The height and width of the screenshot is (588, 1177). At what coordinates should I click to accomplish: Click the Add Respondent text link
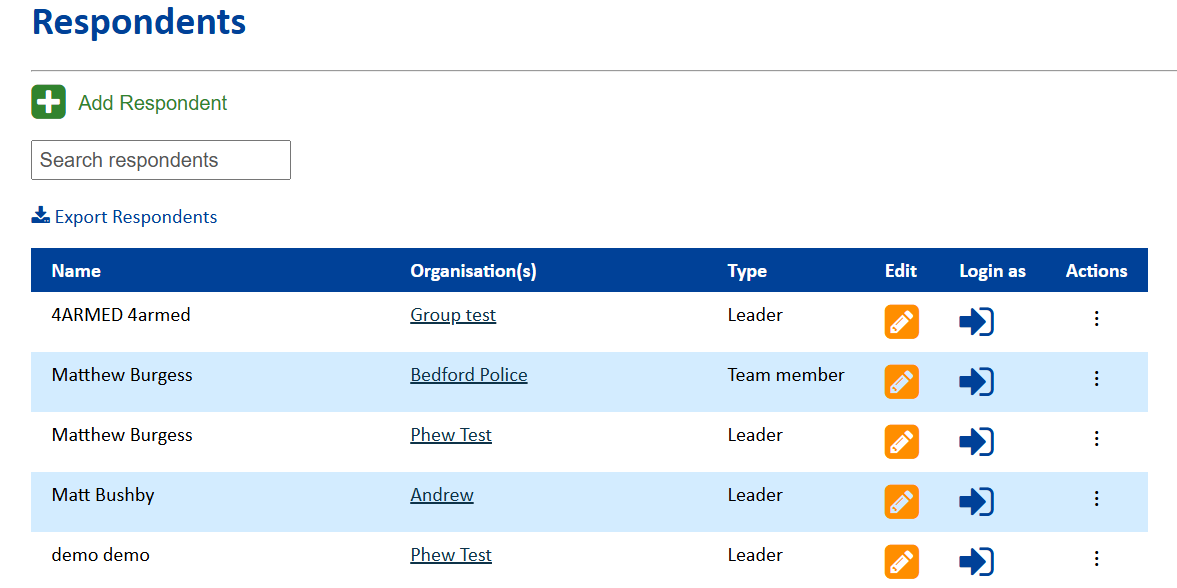[x=153, y=103]
